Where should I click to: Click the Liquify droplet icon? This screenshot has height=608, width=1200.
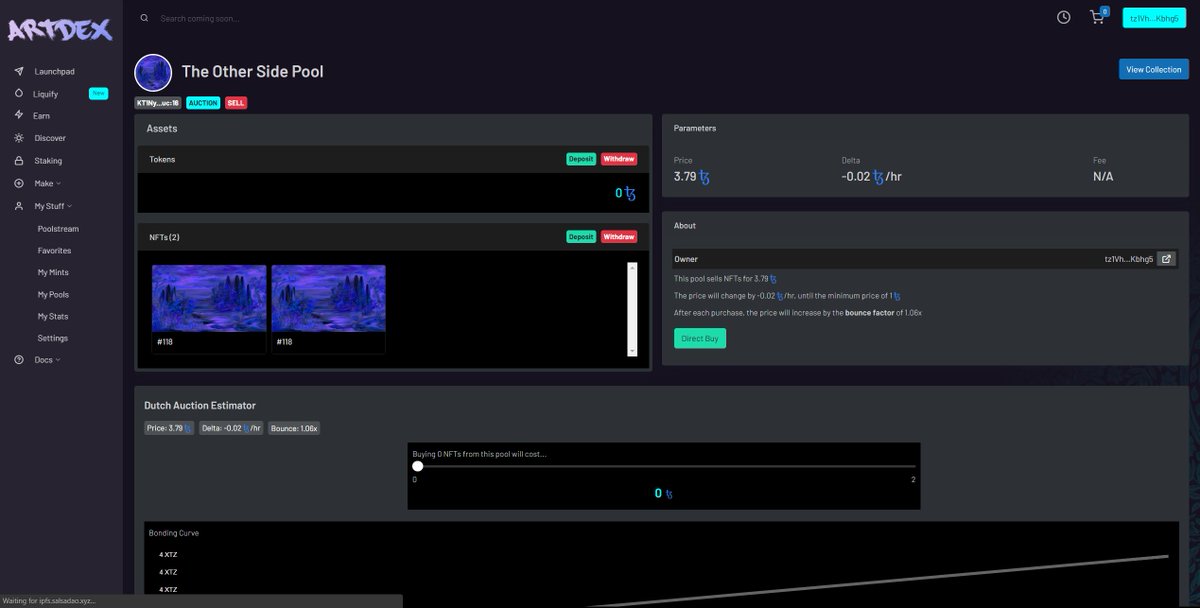click(x=19, y=93)
